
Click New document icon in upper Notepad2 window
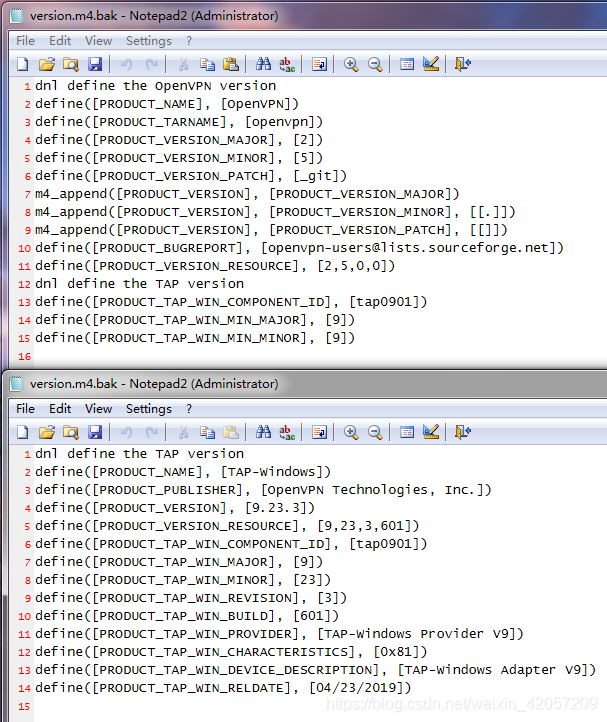coord(23,64)
